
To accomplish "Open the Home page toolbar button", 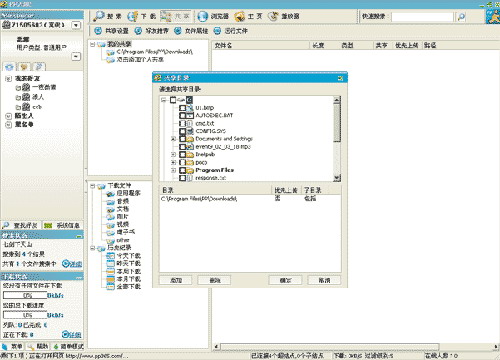I will pos(248,16).
